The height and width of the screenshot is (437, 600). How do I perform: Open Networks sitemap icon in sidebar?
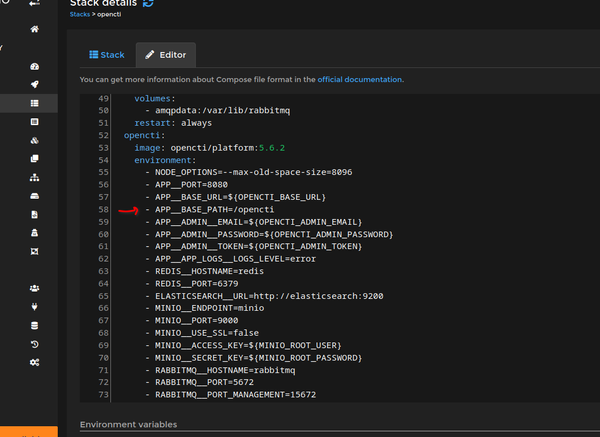pos(34,177)
